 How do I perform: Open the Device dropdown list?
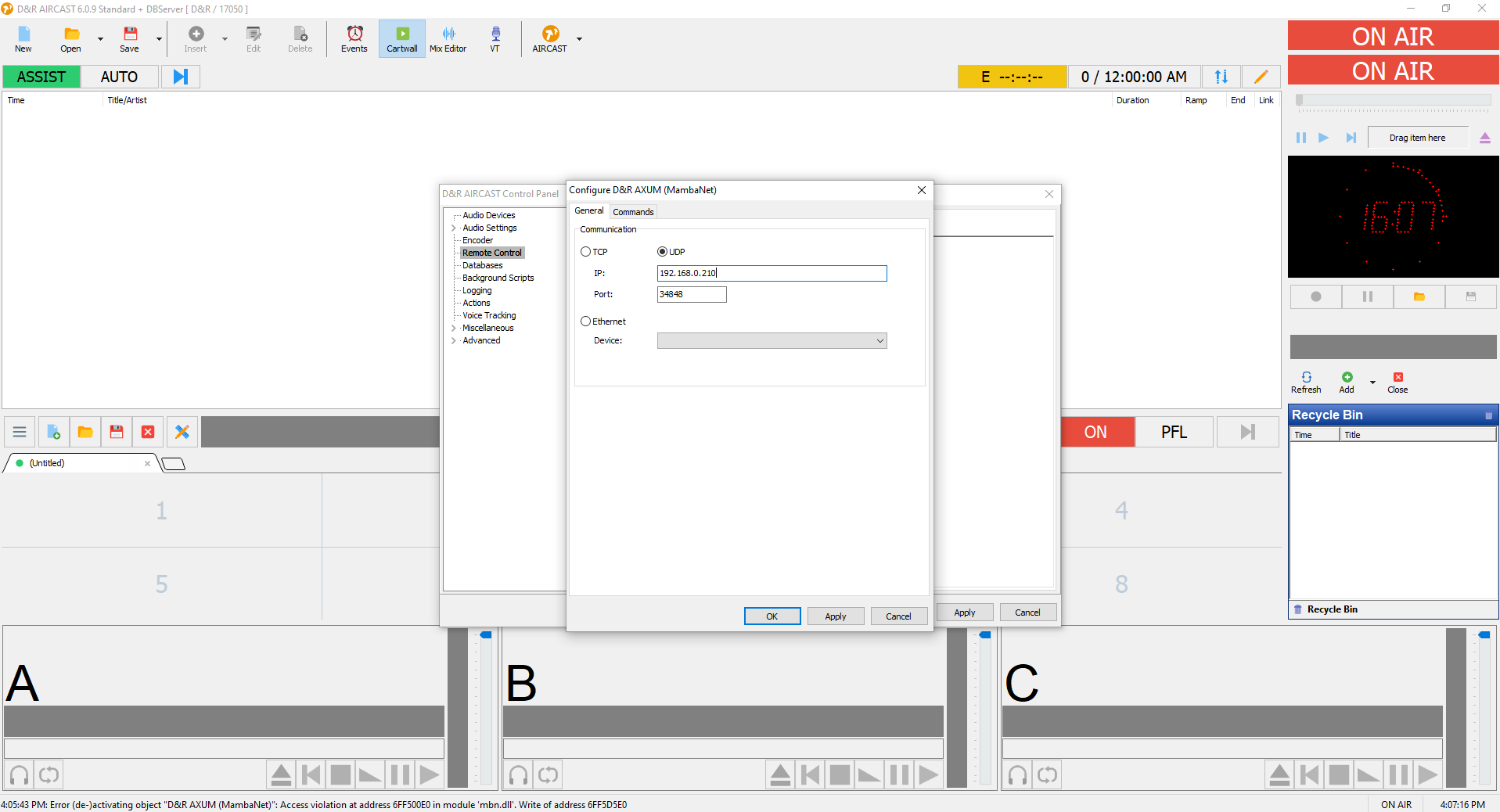pos(772,341)
